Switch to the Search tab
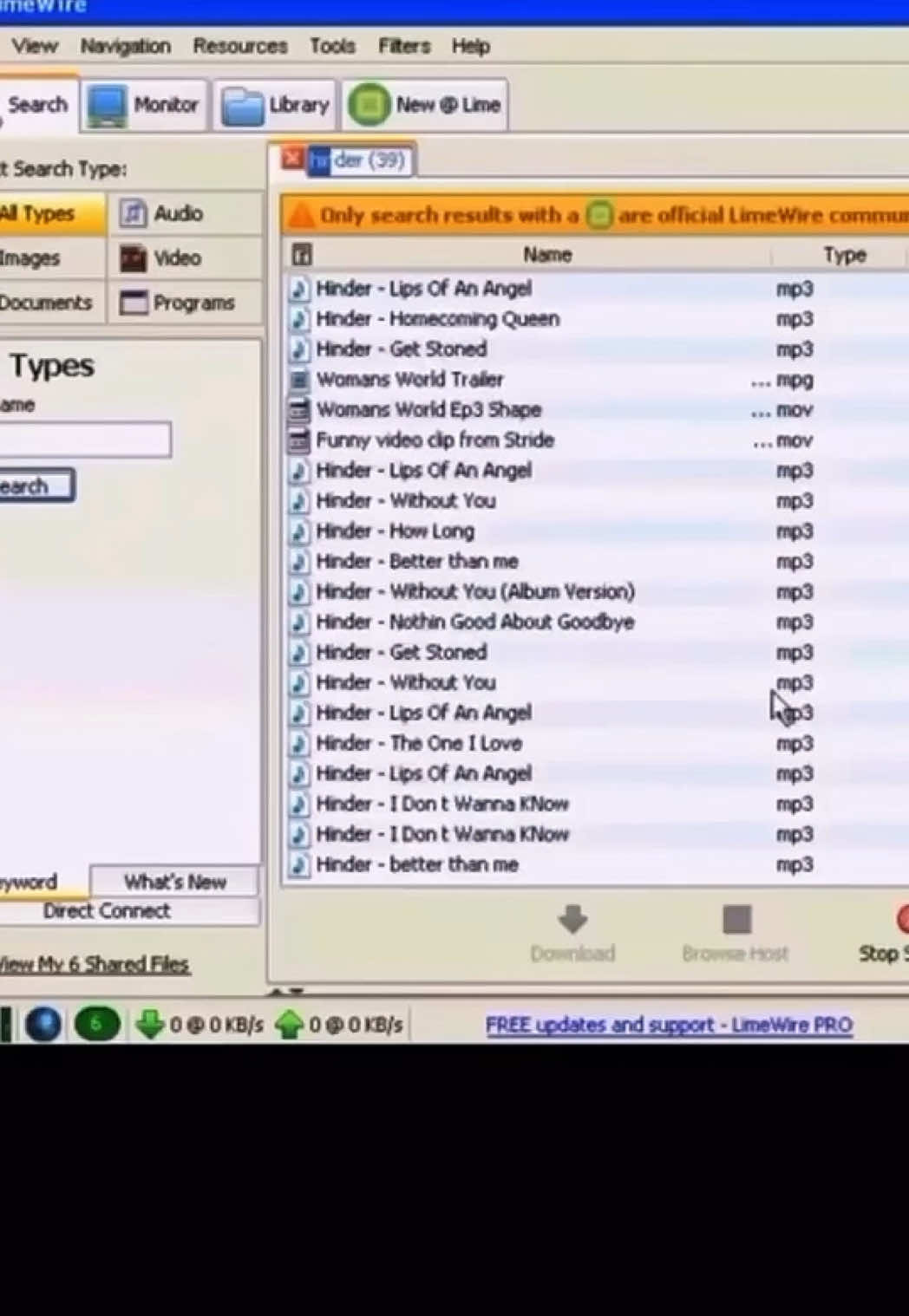Screen dimensions: 909x1316 tap(37, 105)
